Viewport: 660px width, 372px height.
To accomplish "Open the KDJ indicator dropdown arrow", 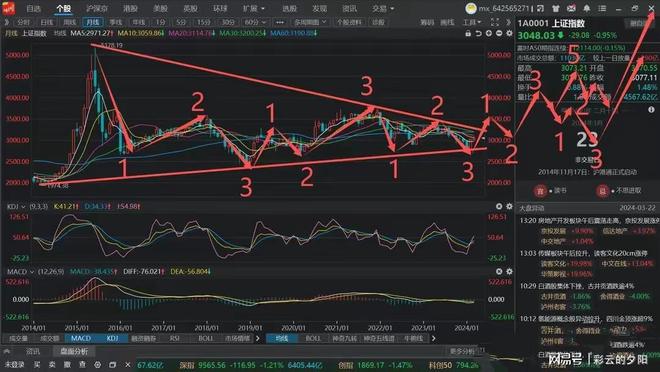I will coord(23,207).
